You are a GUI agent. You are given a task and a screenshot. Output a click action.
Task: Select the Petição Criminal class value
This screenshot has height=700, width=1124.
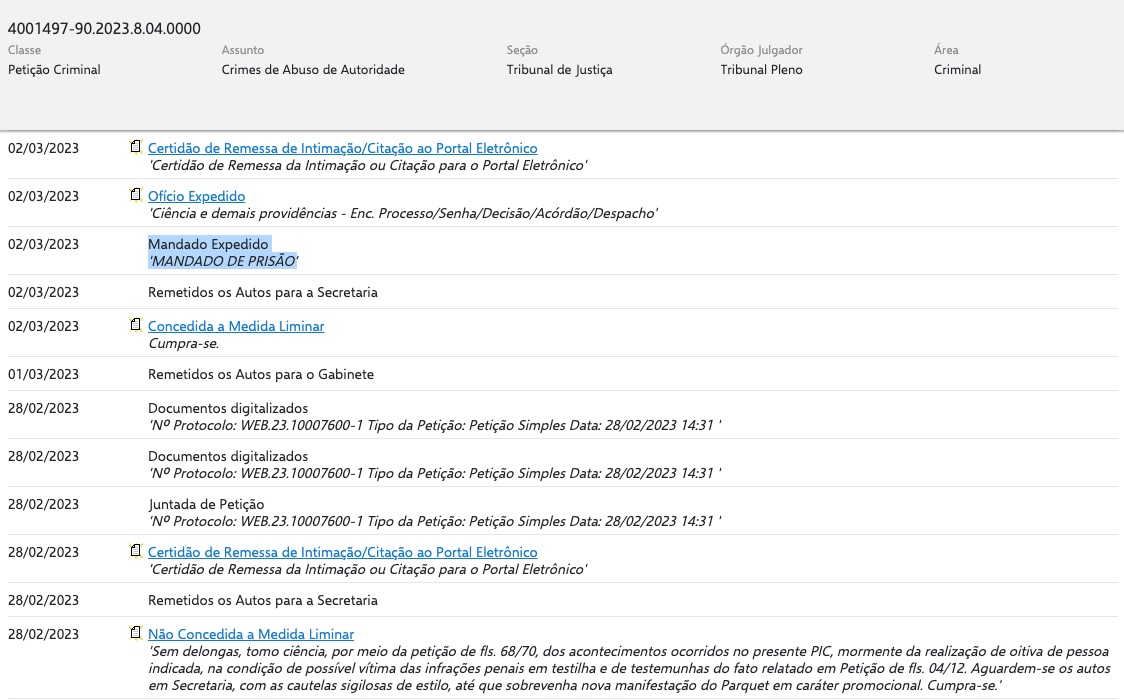click(x=54, y=70)
